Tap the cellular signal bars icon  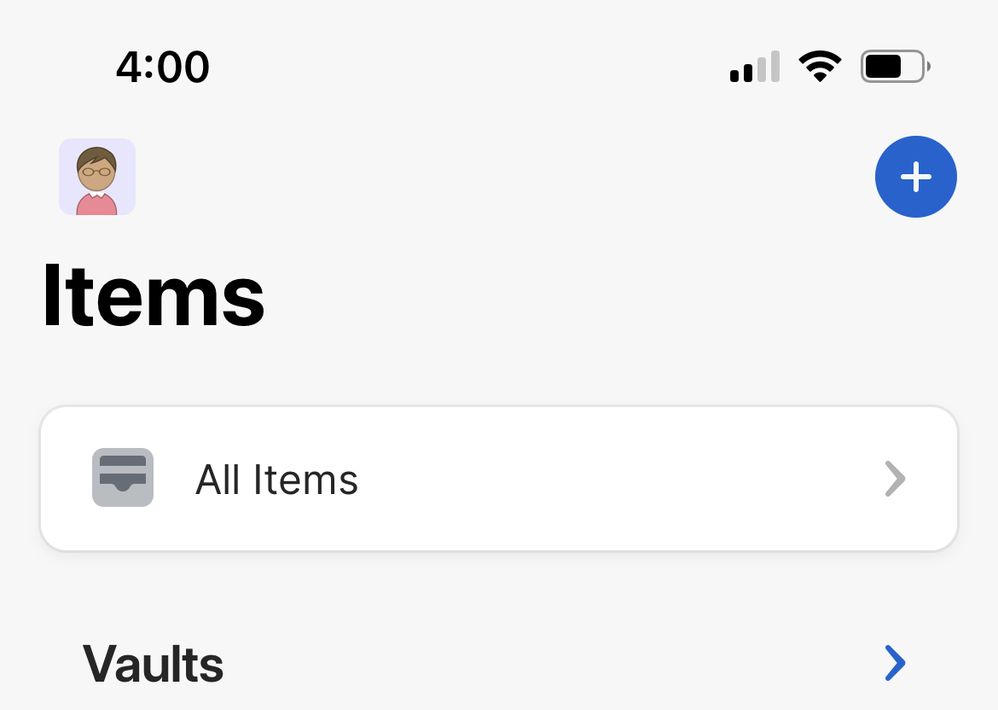click(754, 68)
